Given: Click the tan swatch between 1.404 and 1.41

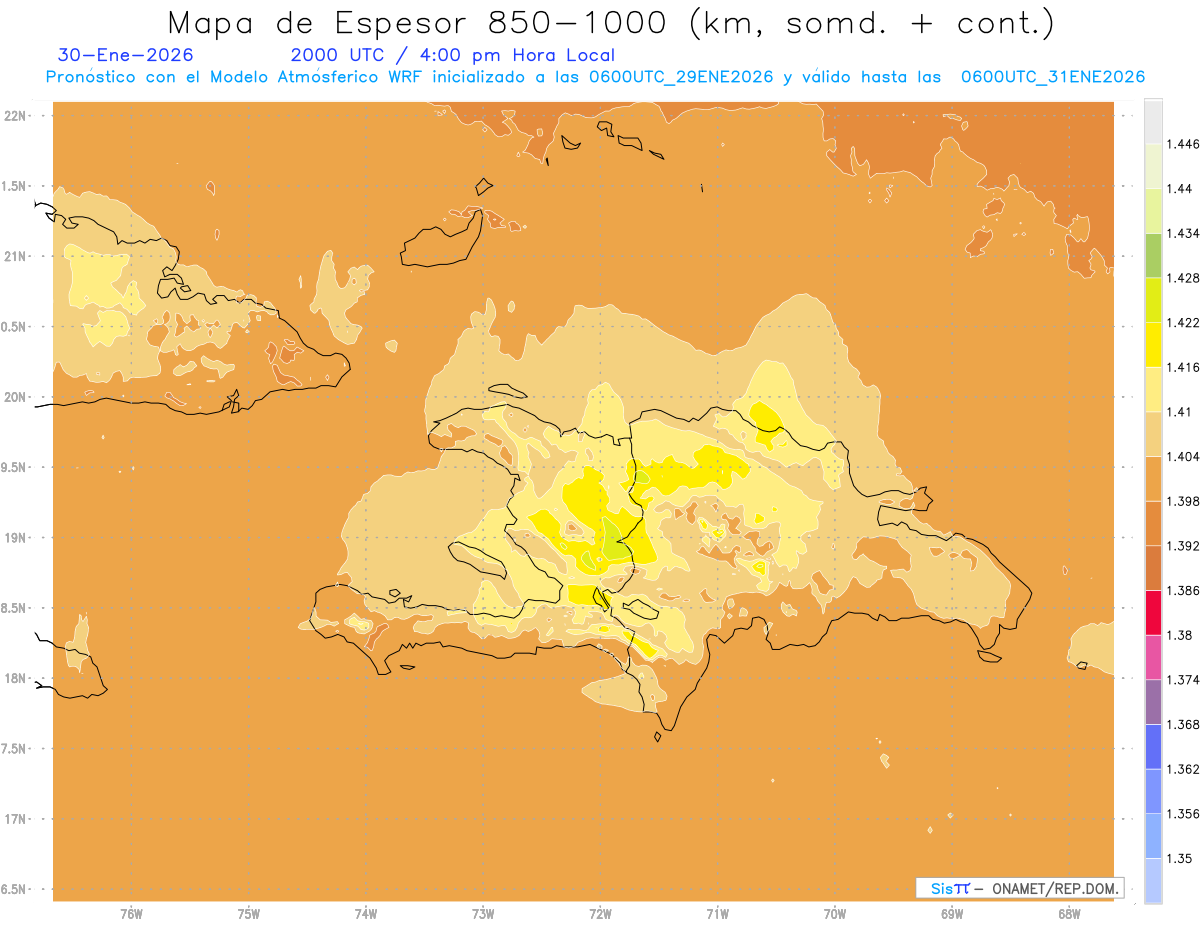Looking at the screenshot, I should [x=1153, y=434].
